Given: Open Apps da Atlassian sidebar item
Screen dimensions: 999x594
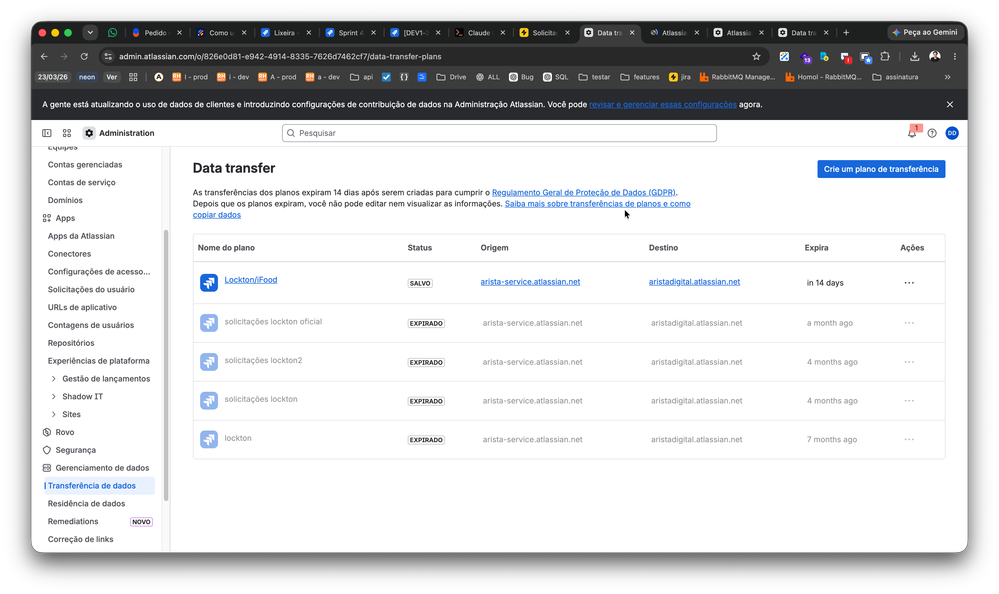Looking at the screenshot, I should pos(81,236).
